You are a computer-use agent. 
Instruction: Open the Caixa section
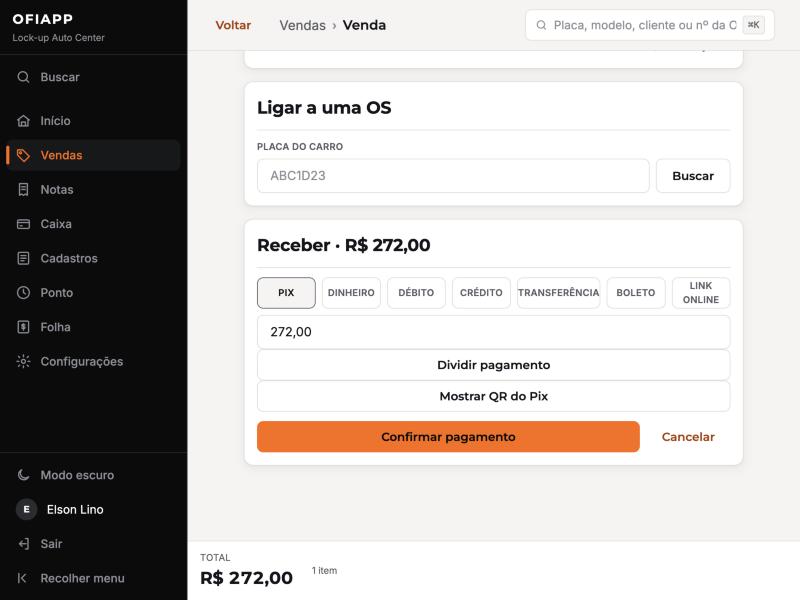click(x=93, y=224)
